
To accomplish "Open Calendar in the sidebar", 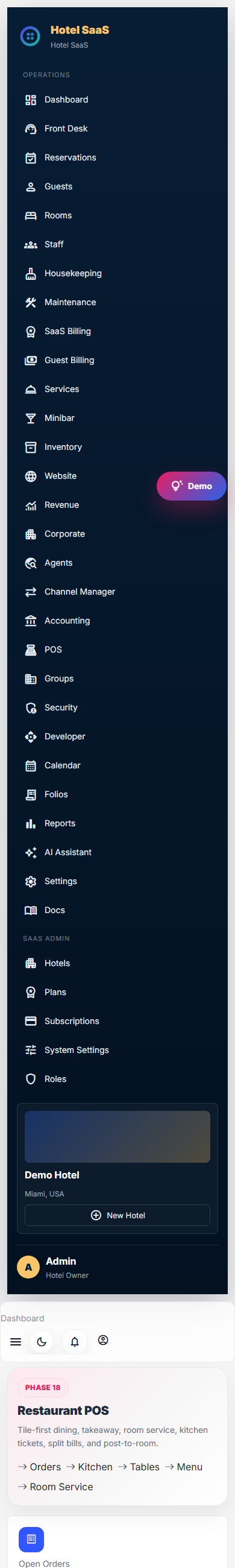I will (x=117, y=765).
